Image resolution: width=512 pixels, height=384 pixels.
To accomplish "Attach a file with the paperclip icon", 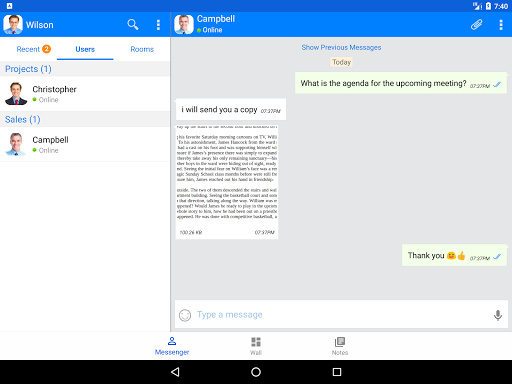I will click(x=476, y=25).
